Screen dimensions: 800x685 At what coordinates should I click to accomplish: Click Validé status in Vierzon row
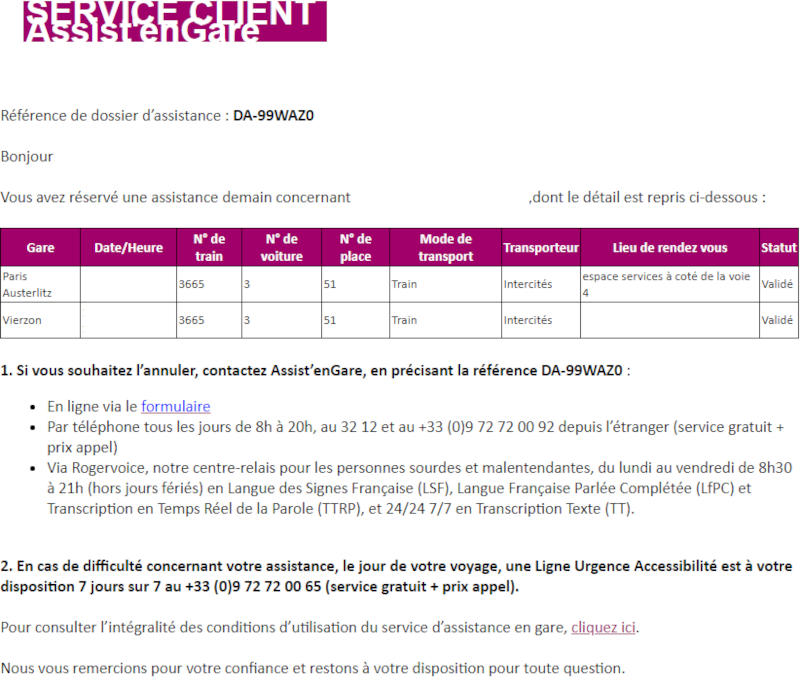(x=777, y=320)
